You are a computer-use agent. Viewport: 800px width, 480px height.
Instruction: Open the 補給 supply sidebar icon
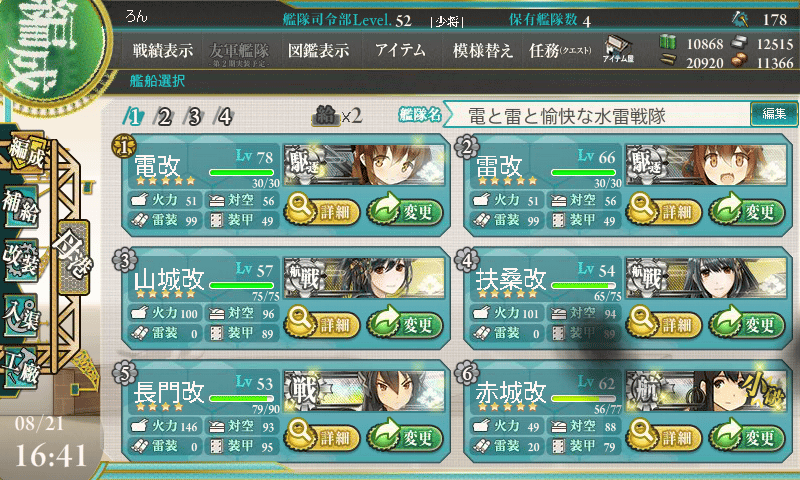point(21,207)
